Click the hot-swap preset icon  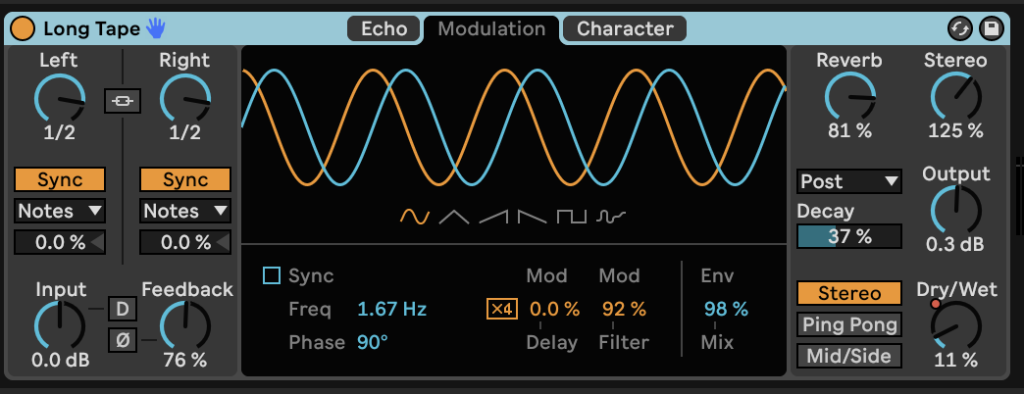click(961, 29)
